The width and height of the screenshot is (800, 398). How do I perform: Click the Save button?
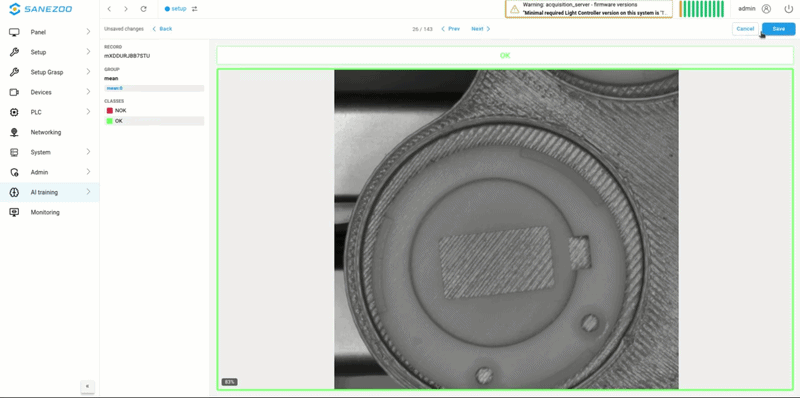[x=779, y=29]
